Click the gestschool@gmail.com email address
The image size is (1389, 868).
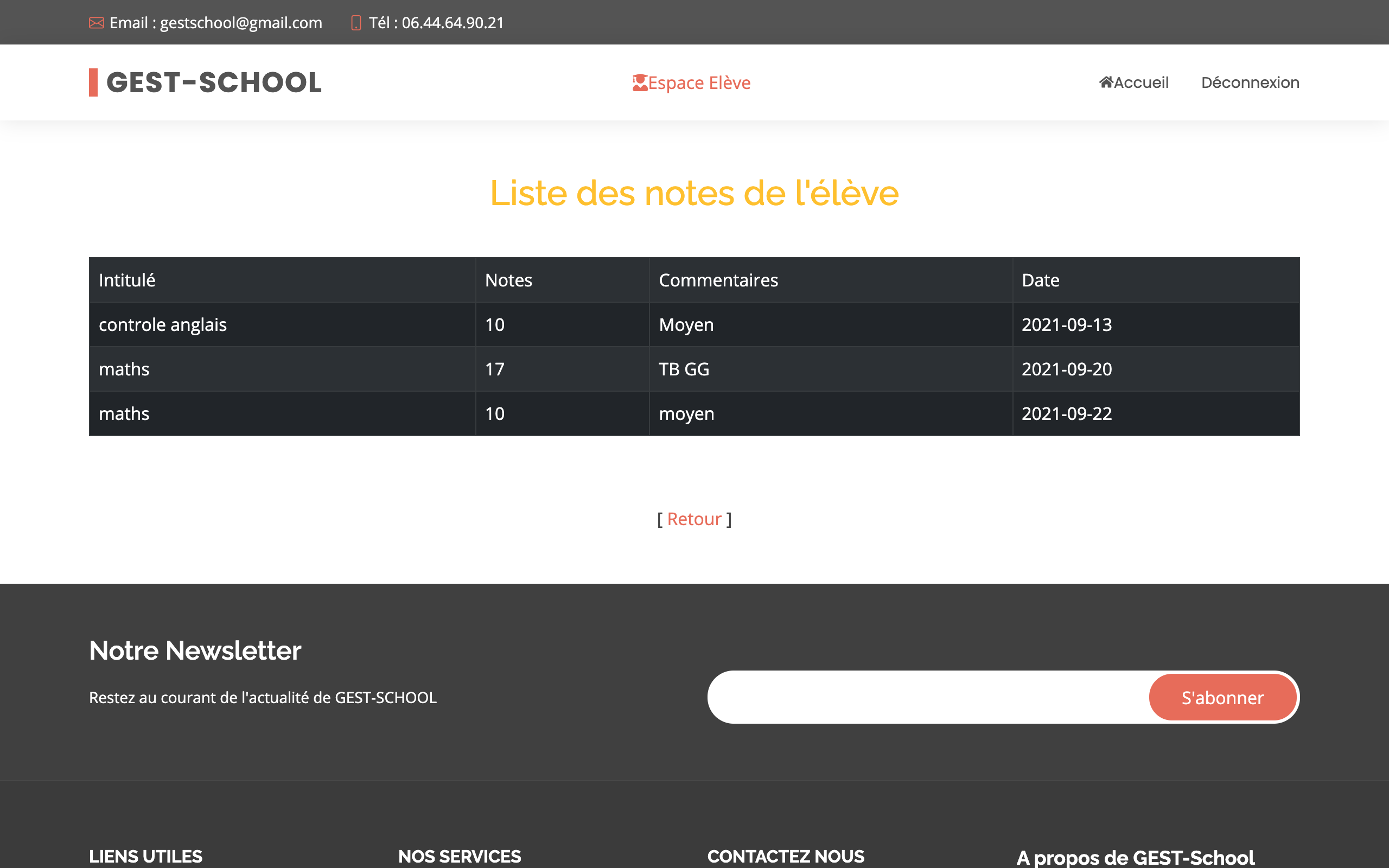click(x=240, y=23)
